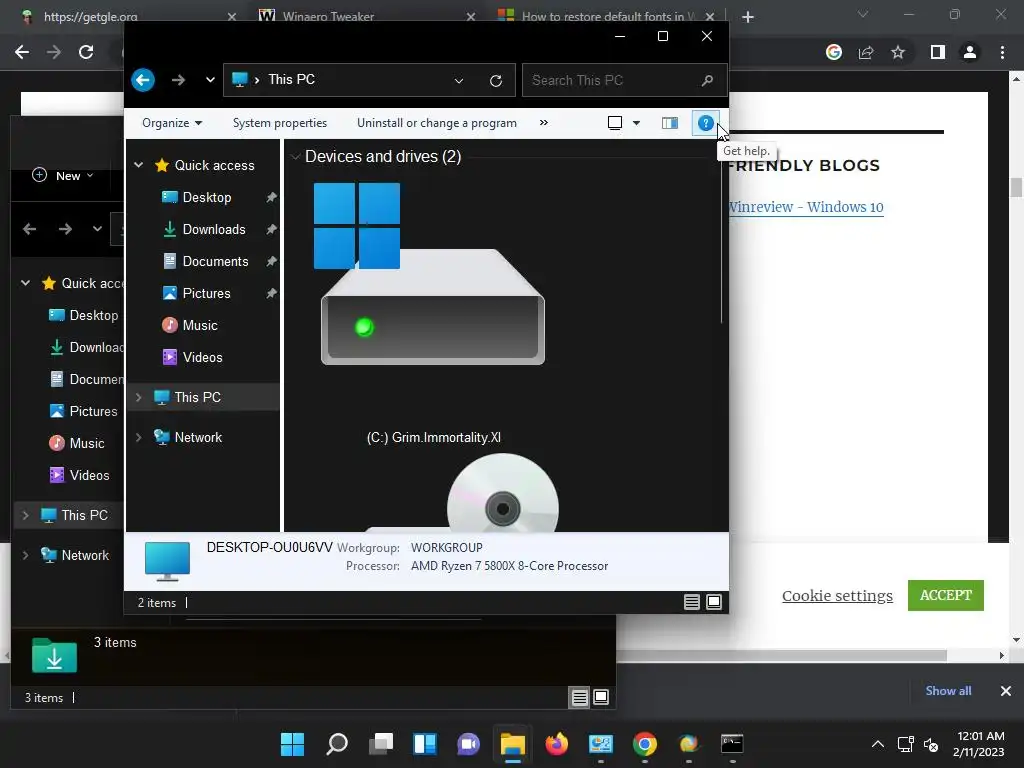Open the Organize menu
This screenshot has width=1024, height=768.
172,123
